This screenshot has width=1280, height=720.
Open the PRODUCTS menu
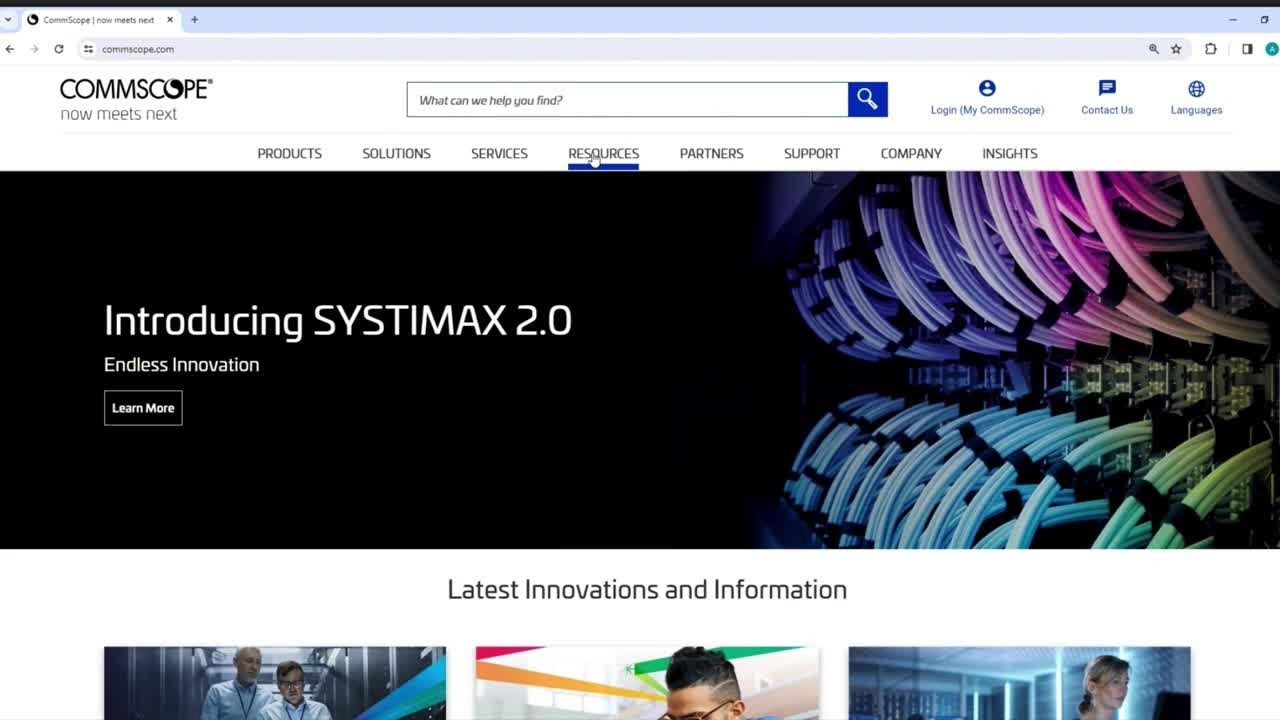(289, 153)
